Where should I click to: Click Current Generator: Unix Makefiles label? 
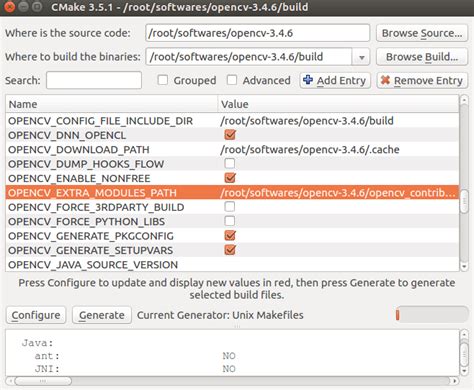(x=220, y=315)
